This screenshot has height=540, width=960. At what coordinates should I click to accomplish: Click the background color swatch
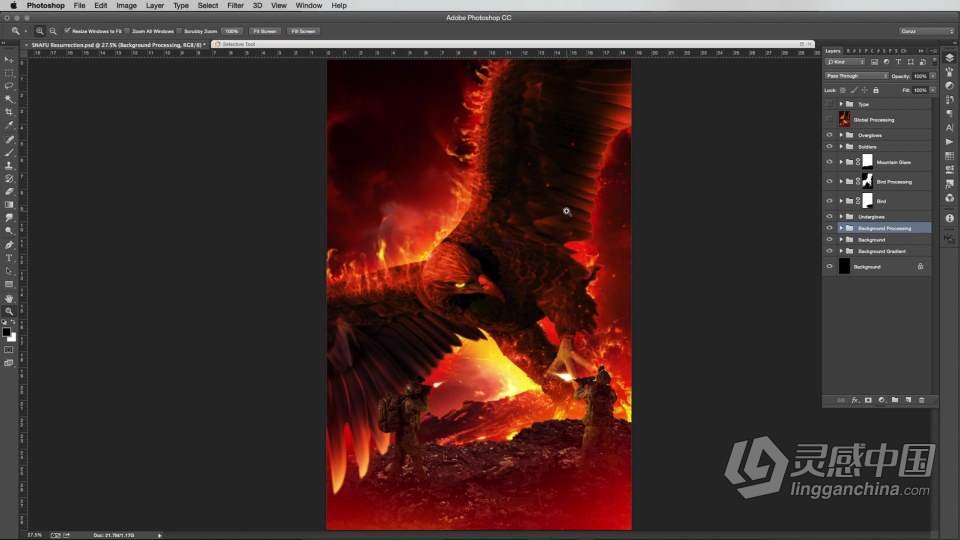click(x=12, y=337)
